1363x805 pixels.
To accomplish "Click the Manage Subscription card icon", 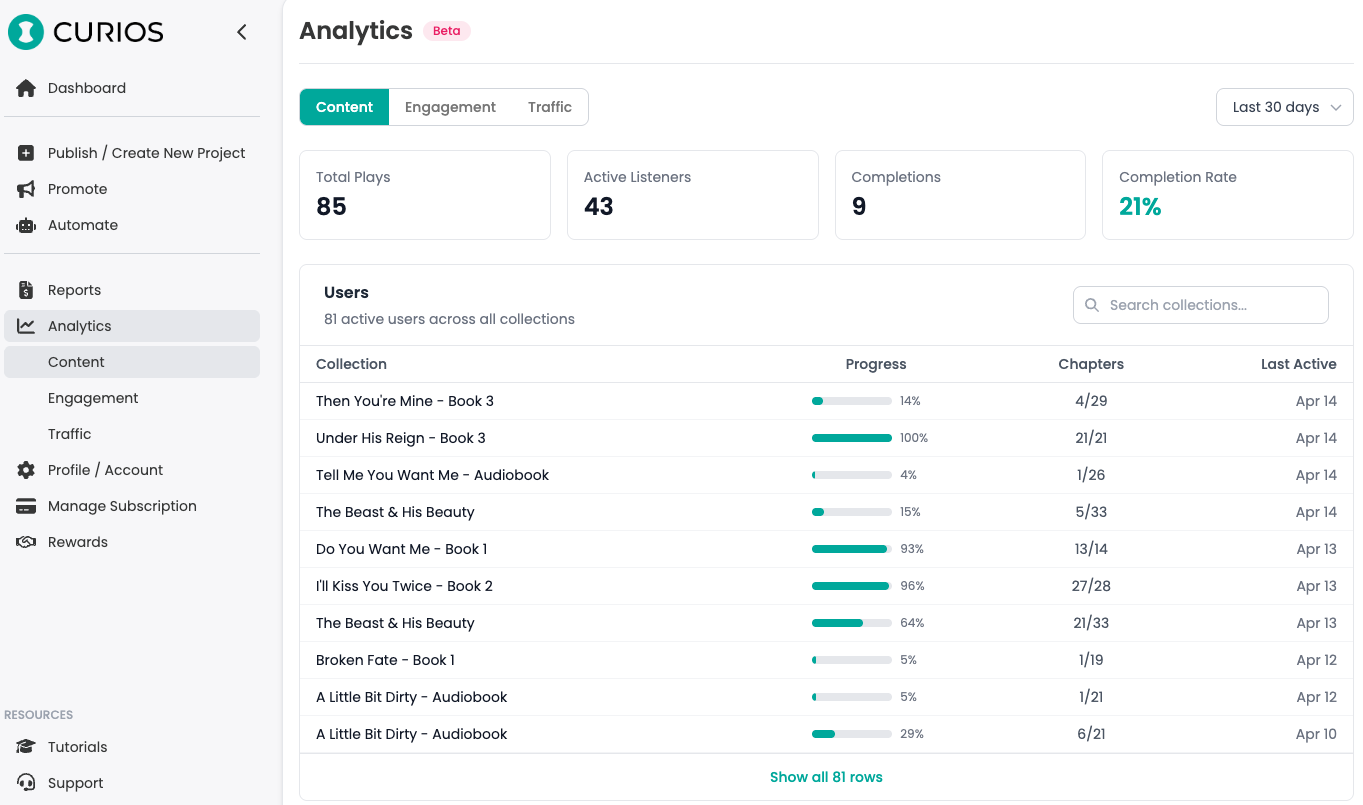I will [26, 506].
